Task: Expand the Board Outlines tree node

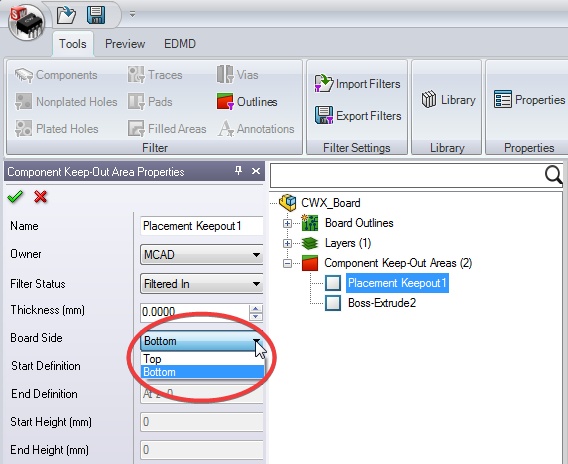Action: [x=287, y=223]
